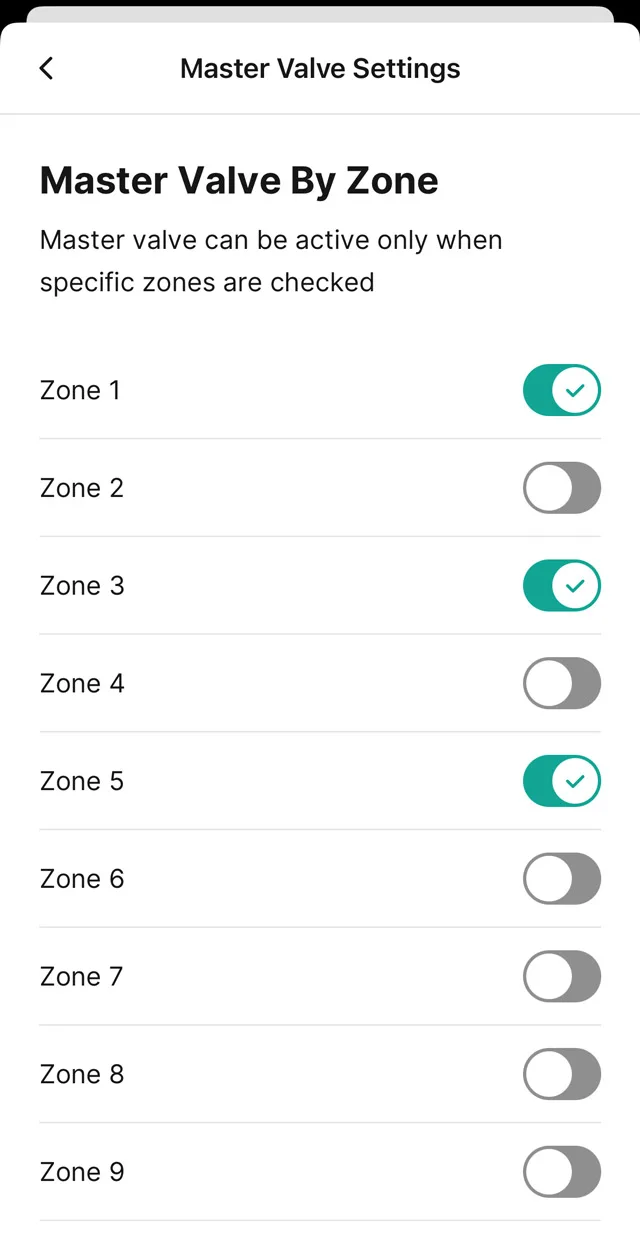The height and width of the screenshot is (1254, 640).
Task: Tap the zone description text below the heading
Action: pyautogui.click(x=270, y=260)
